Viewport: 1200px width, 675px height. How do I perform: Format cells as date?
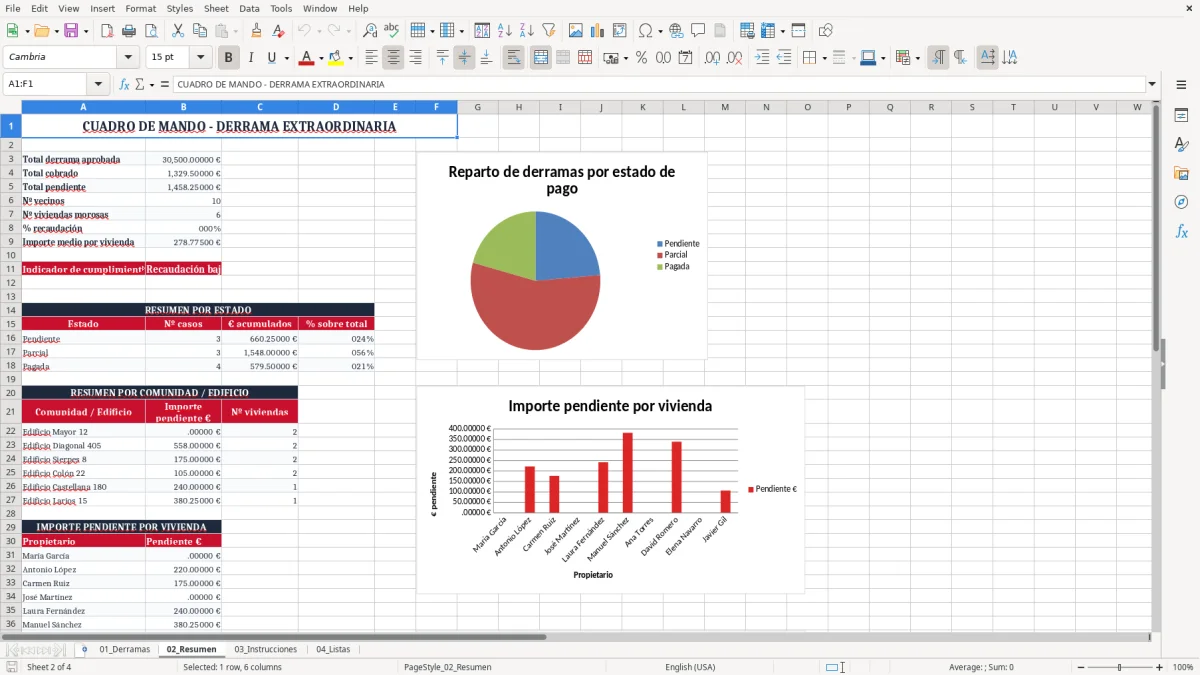click(685, 58)
